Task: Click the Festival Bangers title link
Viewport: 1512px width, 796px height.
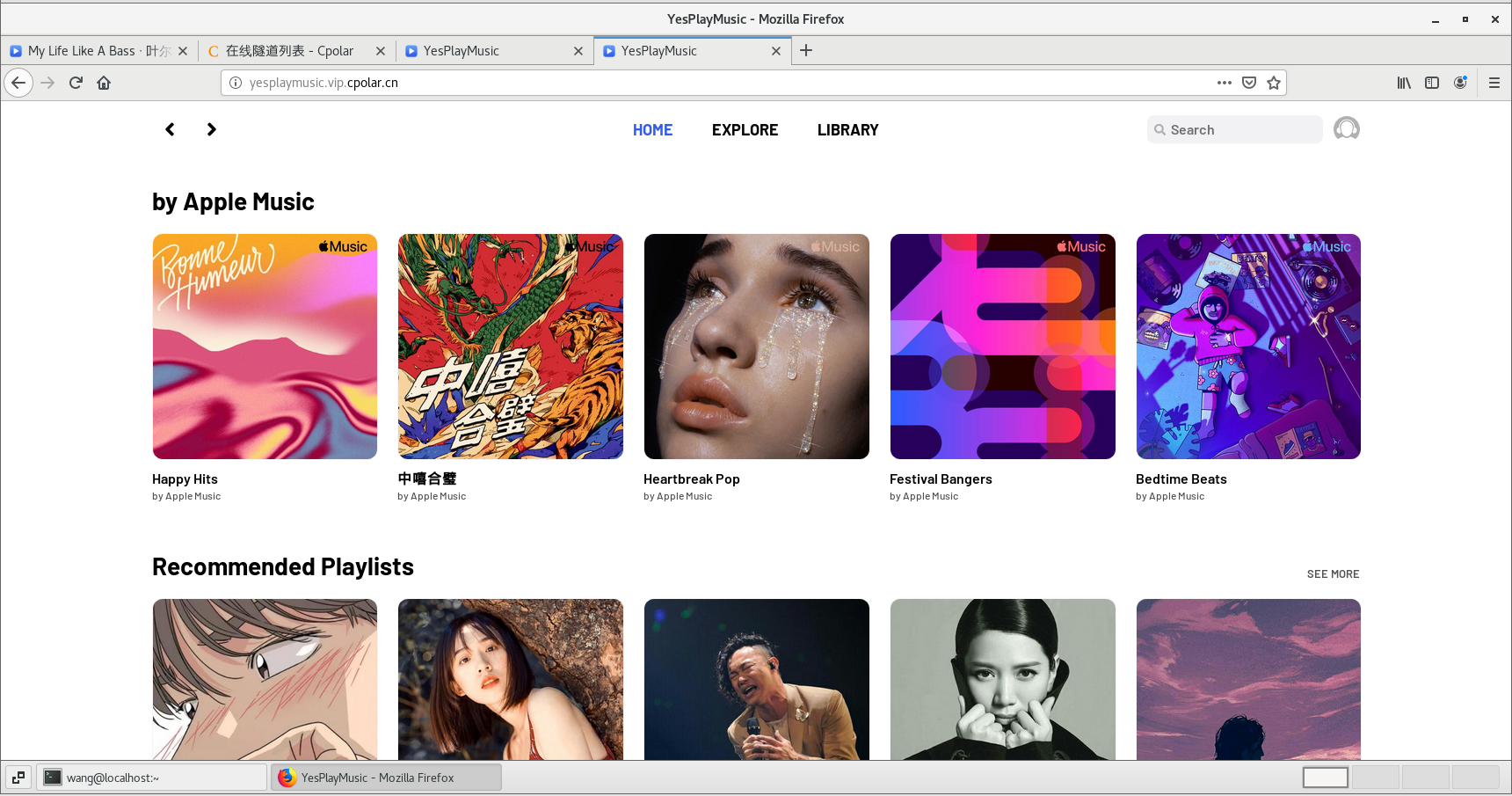Action: click(x=941, y=479)
